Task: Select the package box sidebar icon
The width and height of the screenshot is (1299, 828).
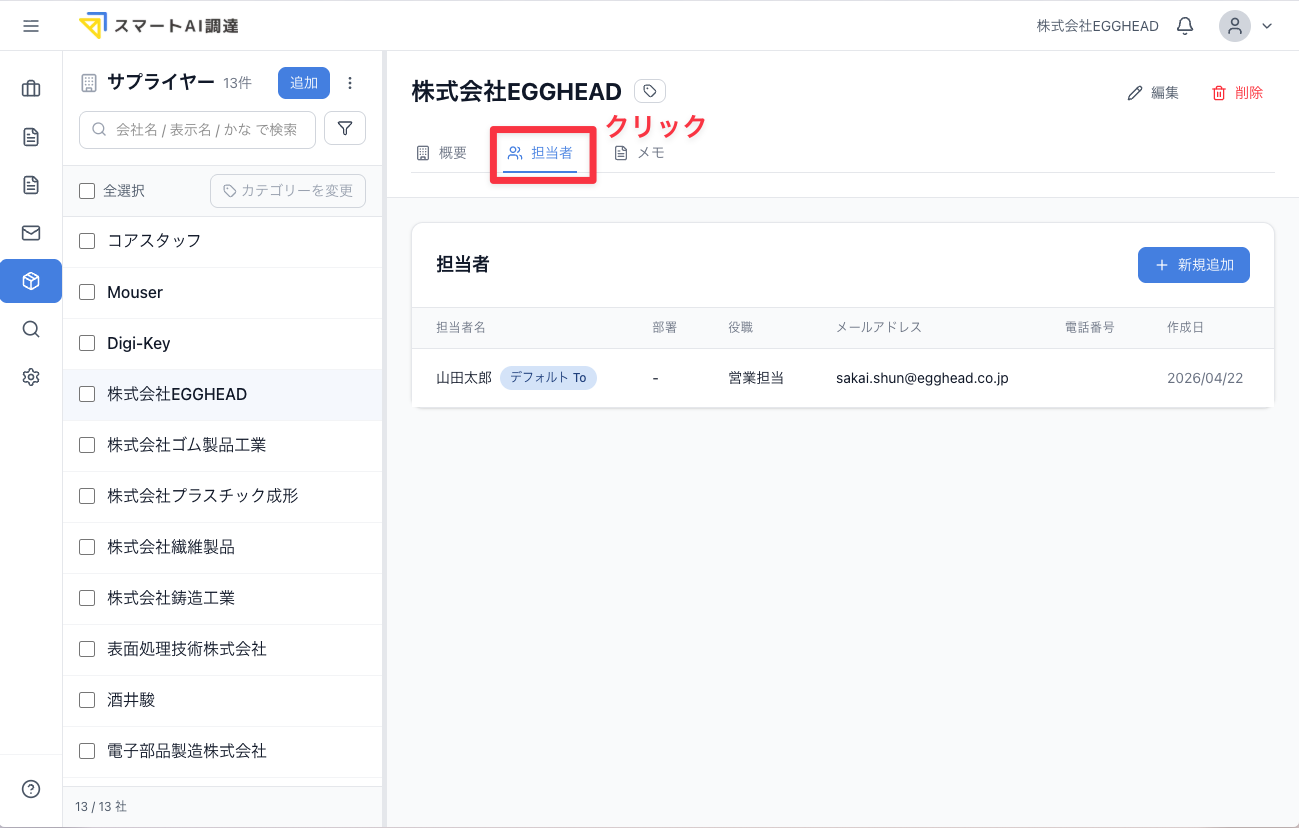Action: pos(31,281)
